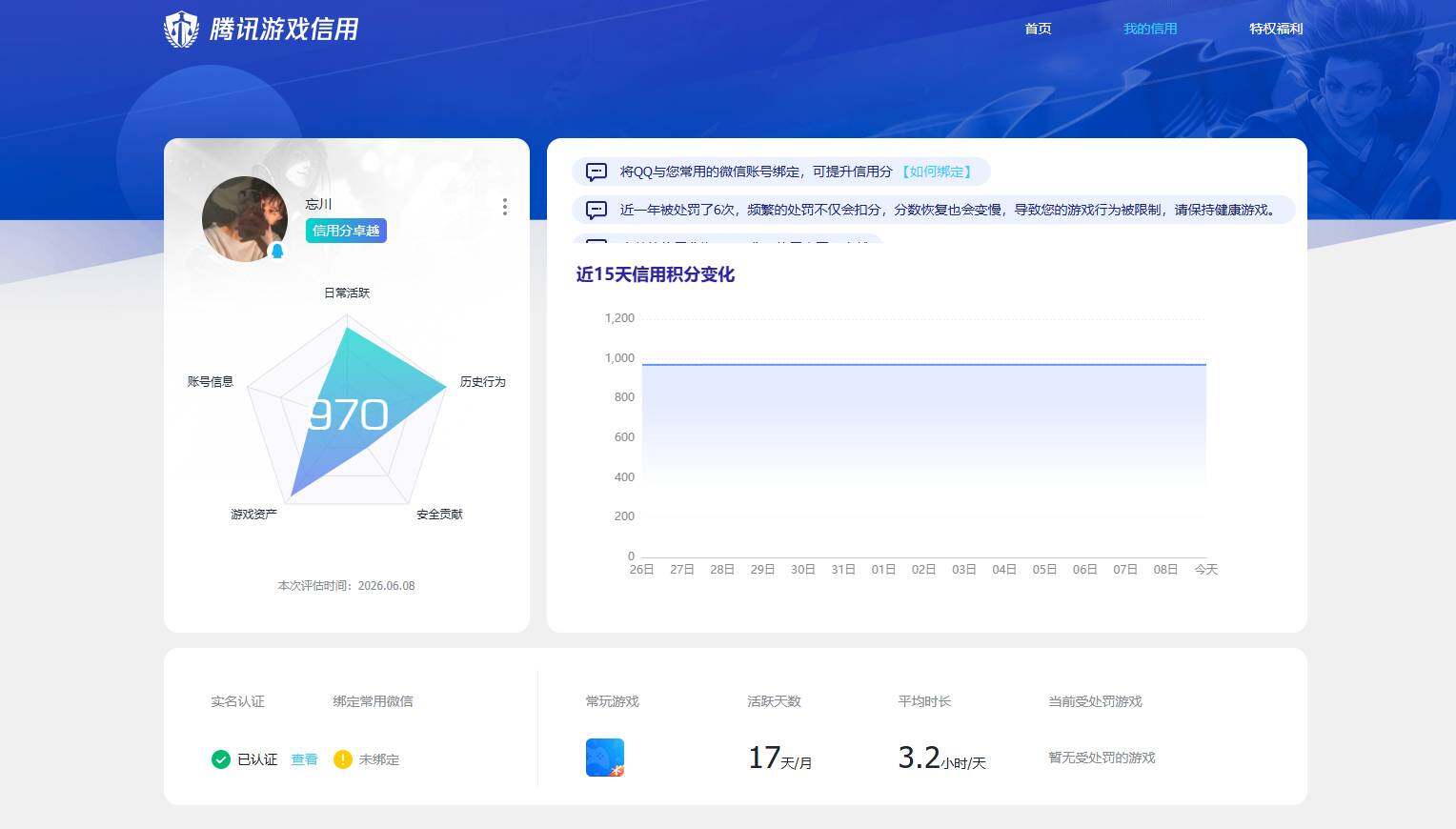
Task: Open the 查看 link for real-name verification
Action: tap(304, 759)
